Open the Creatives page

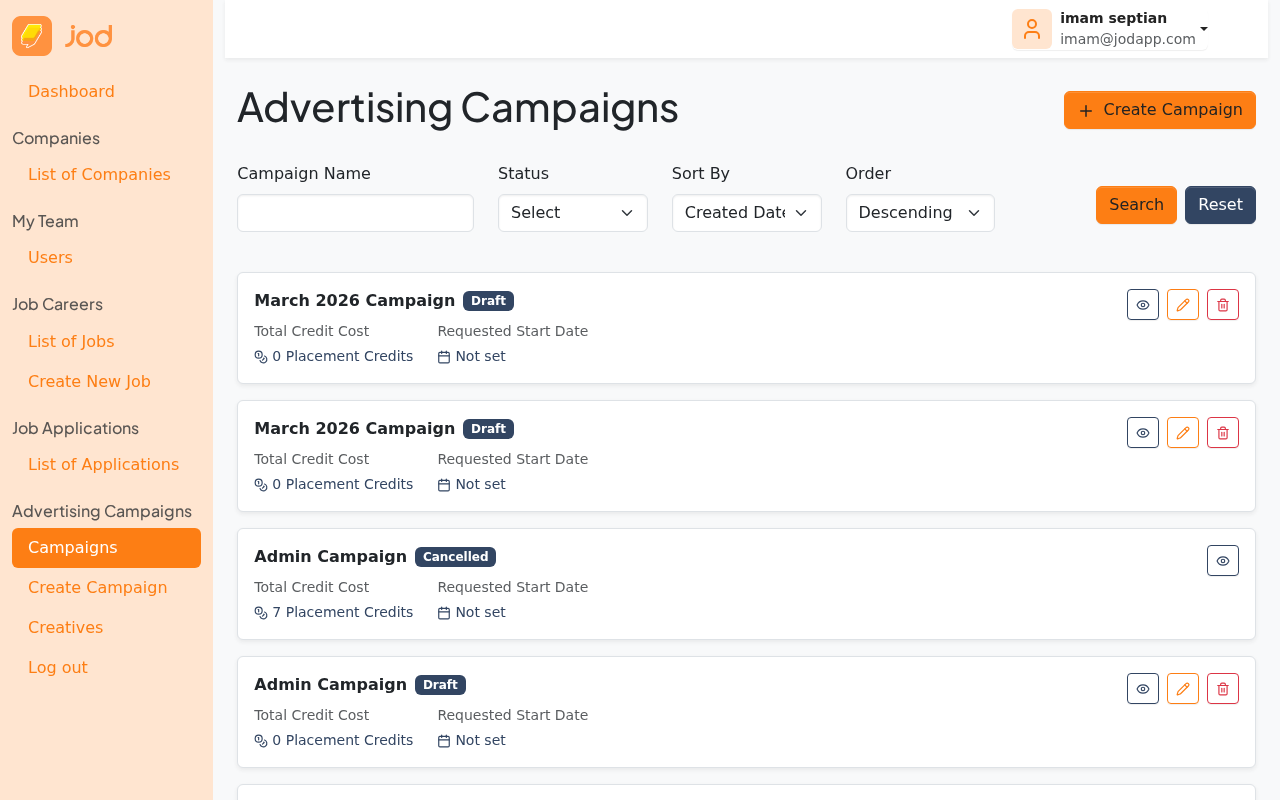[x=65, y=627]
